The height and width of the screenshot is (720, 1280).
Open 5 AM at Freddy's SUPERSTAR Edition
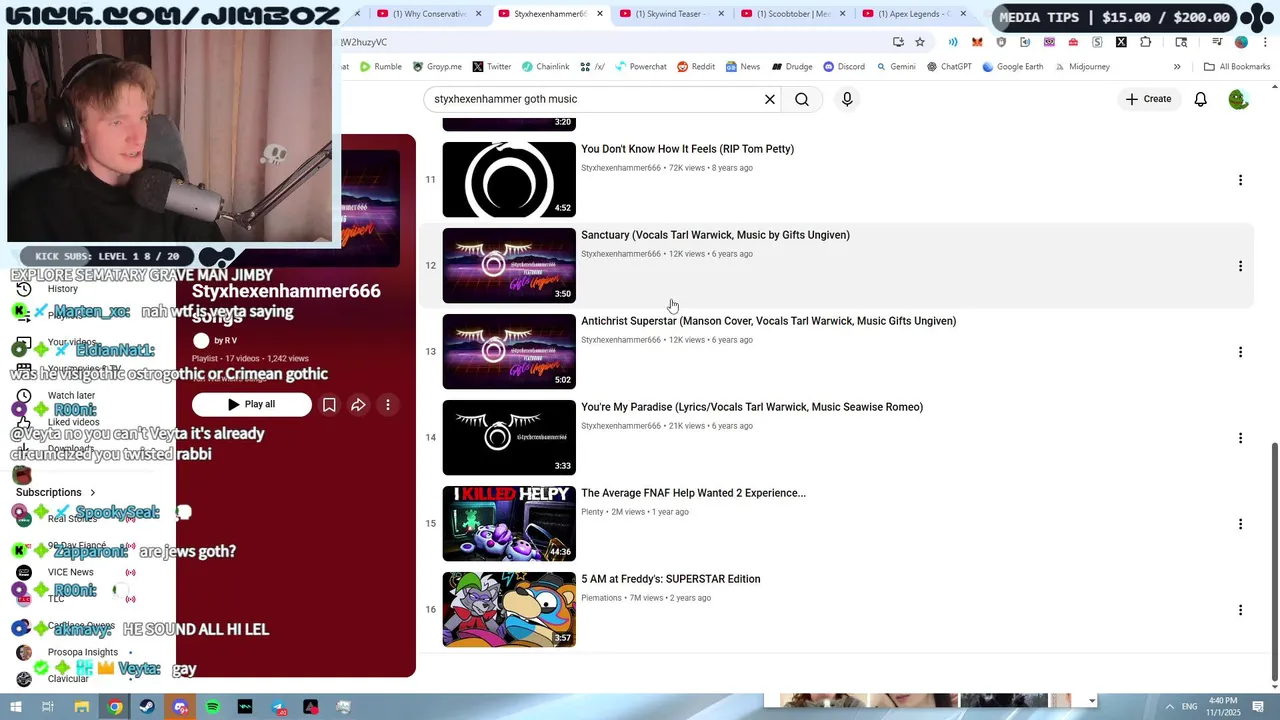tap(670, 579)
